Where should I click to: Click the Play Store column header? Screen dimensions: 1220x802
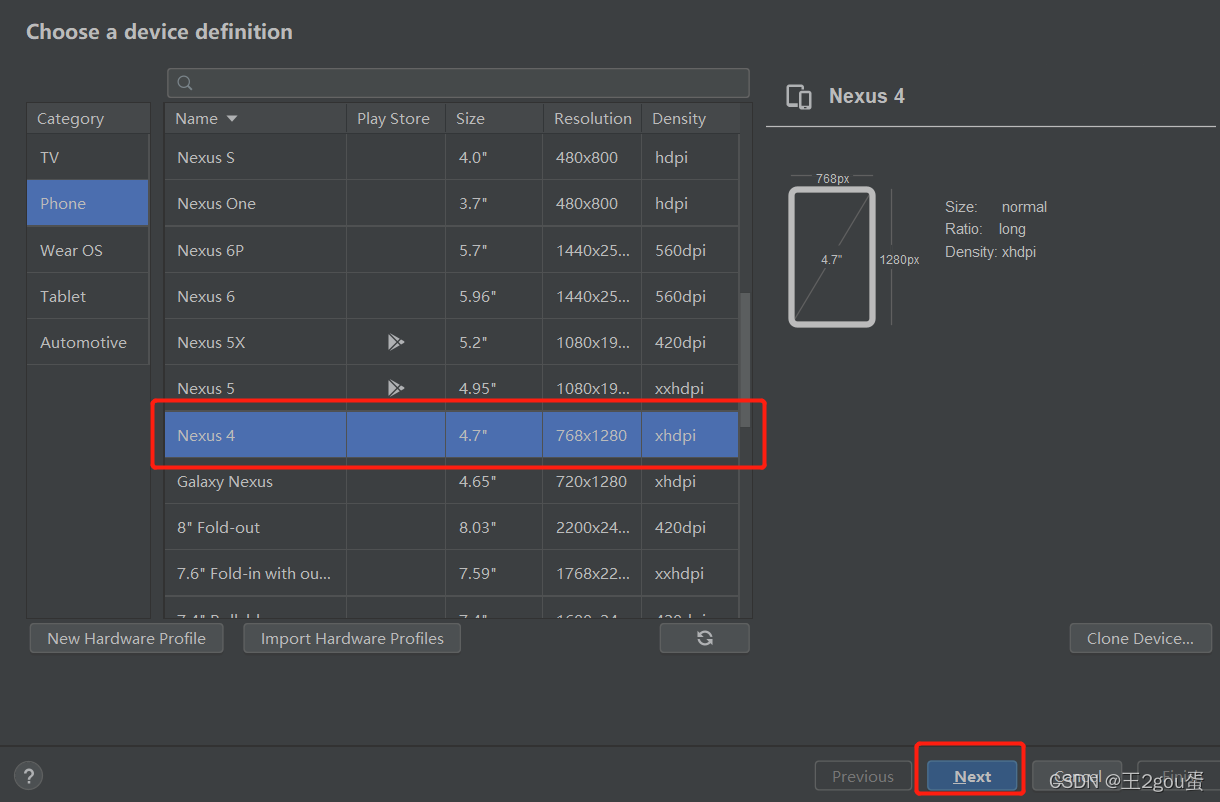coord(395,118)
